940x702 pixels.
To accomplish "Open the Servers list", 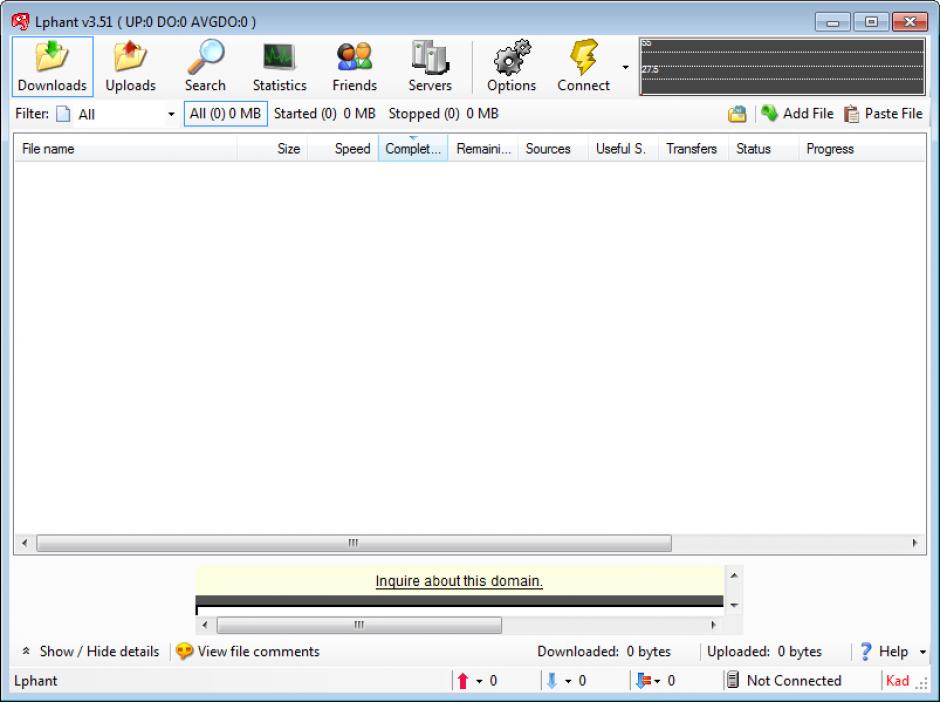I will coord(429,67).
